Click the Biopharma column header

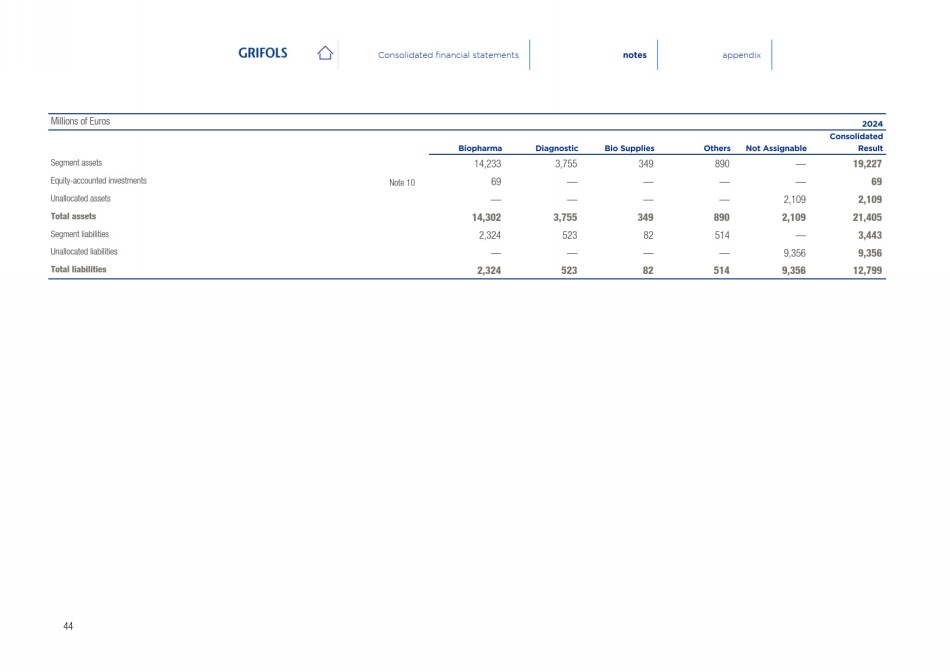pyautogui.click(x=479, y=148)
